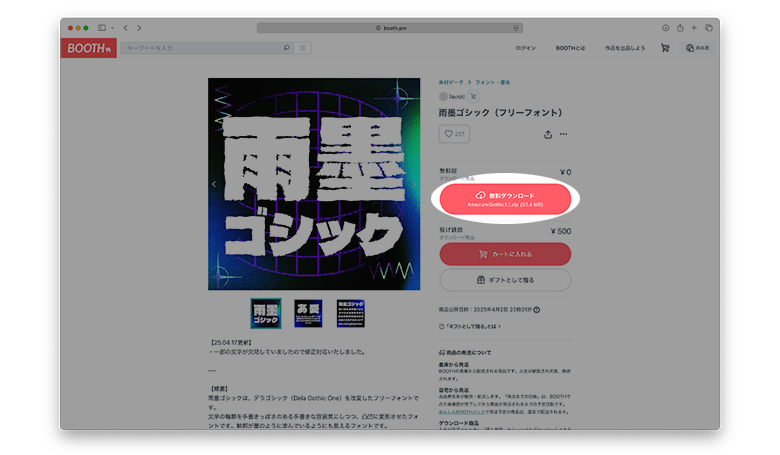
Task: Open the 作品を出品しよう link
Action: [x=625, y=48]
